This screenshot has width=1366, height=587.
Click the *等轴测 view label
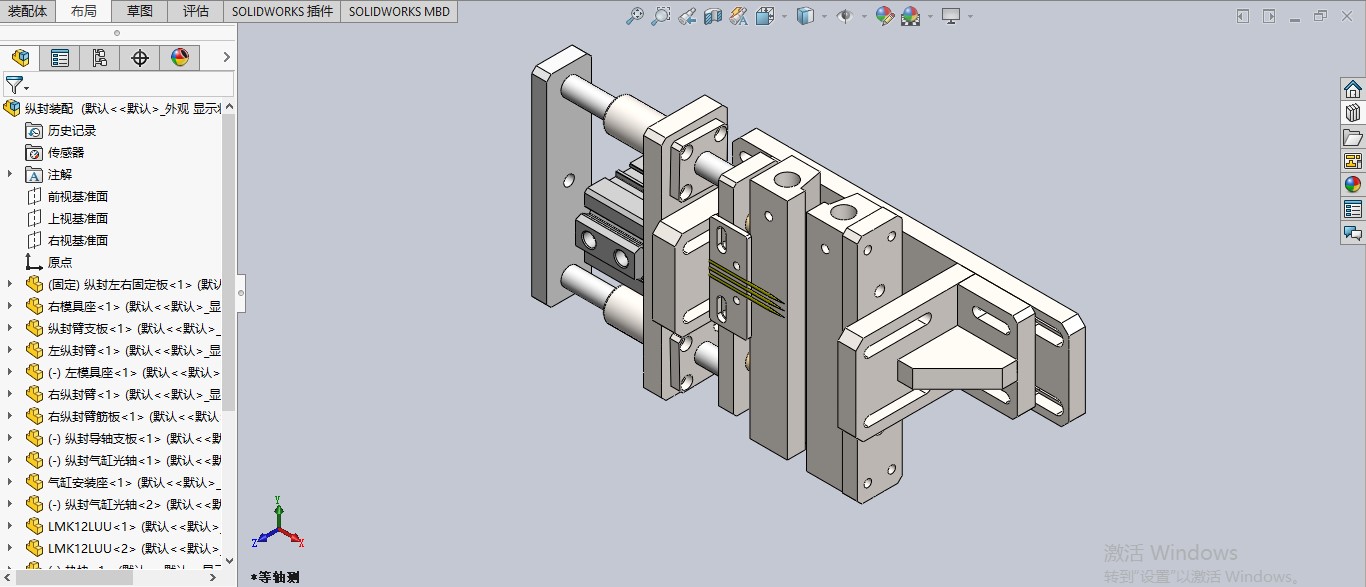(275, 577)
